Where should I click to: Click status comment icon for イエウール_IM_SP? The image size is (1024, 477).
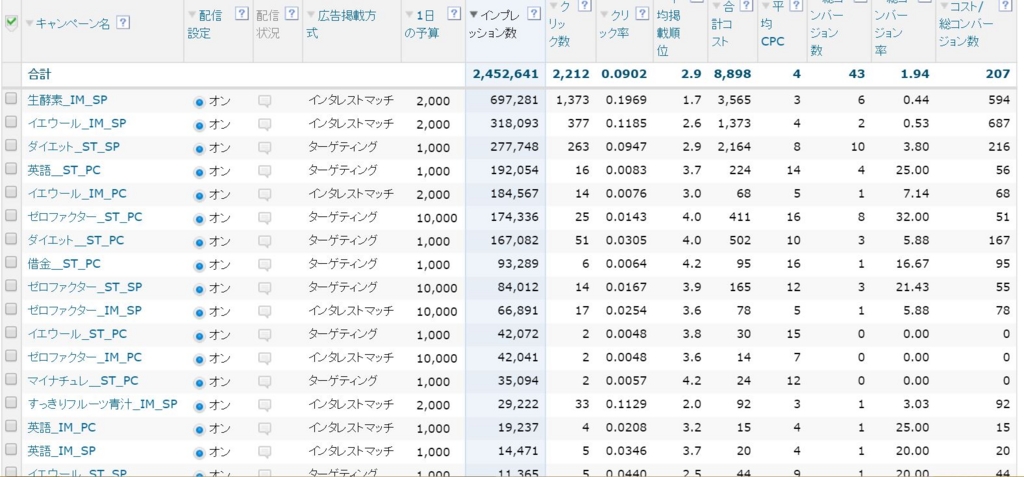coord(264,125)
